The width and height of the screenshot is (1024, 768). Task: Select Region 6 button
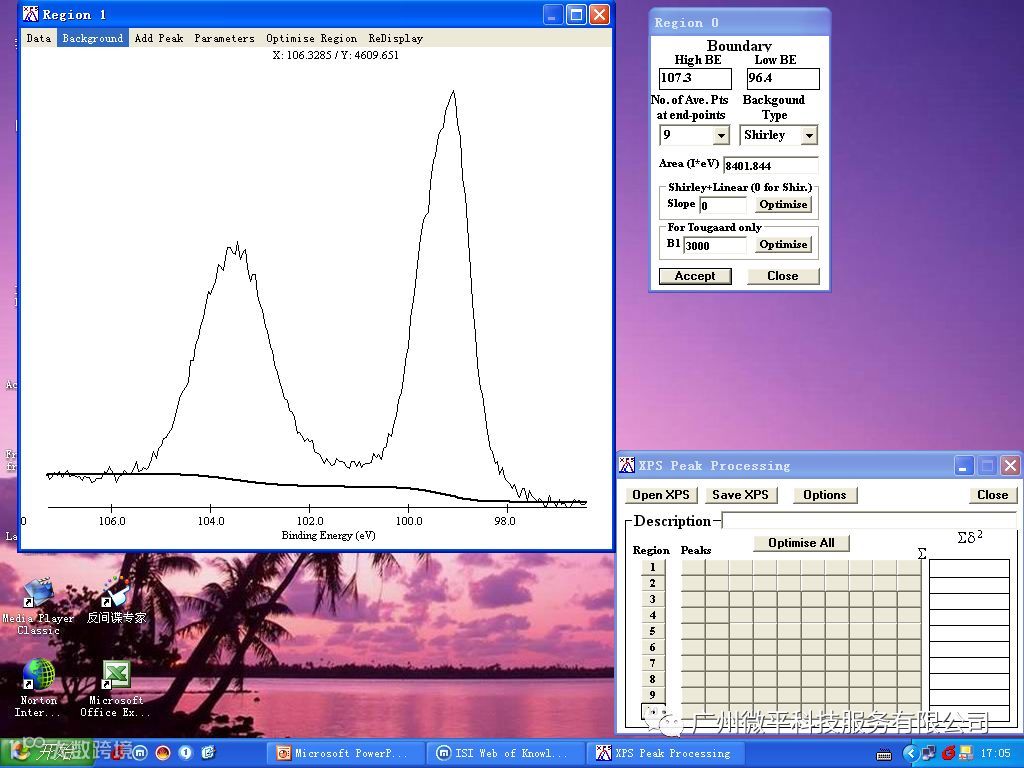coord(652,647)
